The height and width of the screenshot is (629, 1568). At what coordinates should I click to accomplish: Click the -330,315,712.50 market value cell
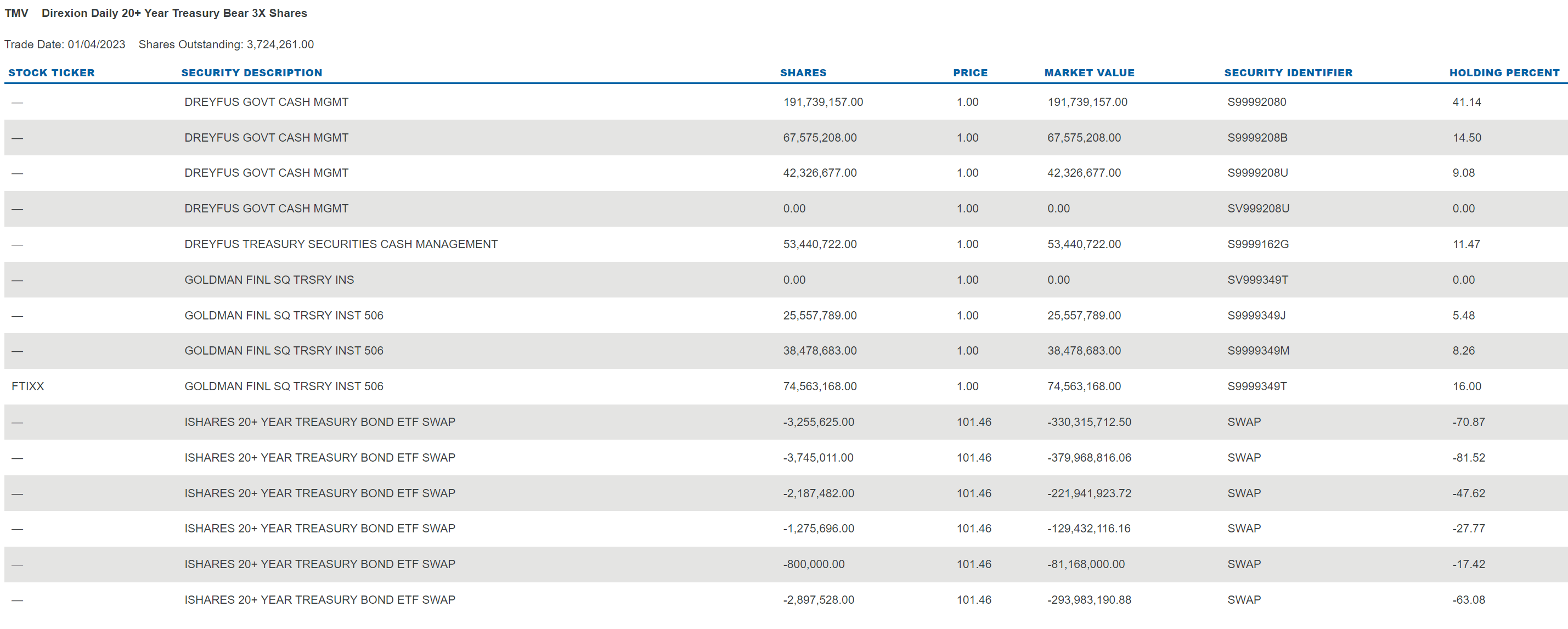[x=1088, y=422]
